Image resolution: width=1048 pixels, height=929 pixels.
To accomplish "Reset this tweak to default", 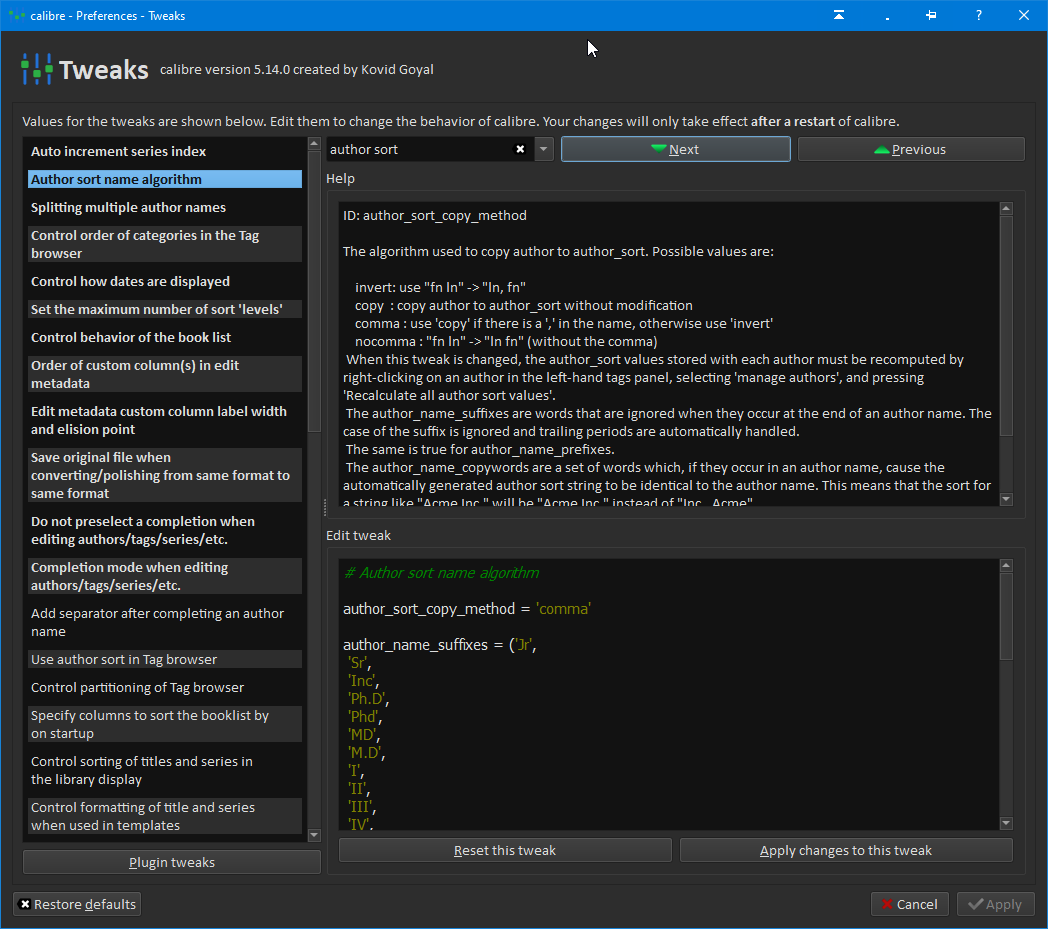I will pyautogui.click(x=505, y=850).
